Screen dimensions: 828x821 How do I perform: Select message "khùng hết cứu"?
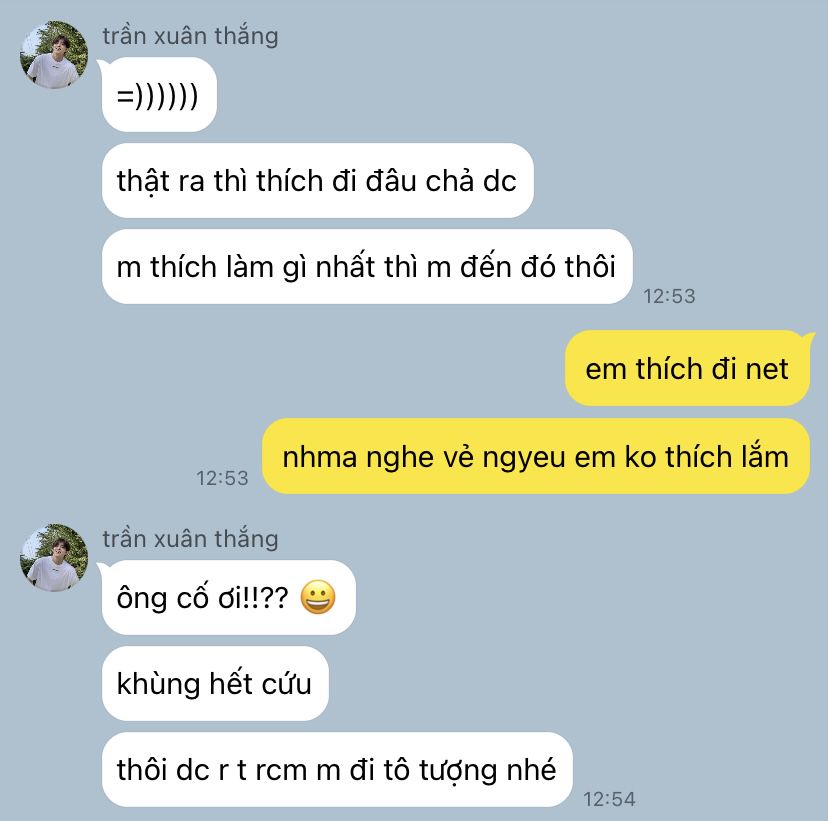(215, 684)
